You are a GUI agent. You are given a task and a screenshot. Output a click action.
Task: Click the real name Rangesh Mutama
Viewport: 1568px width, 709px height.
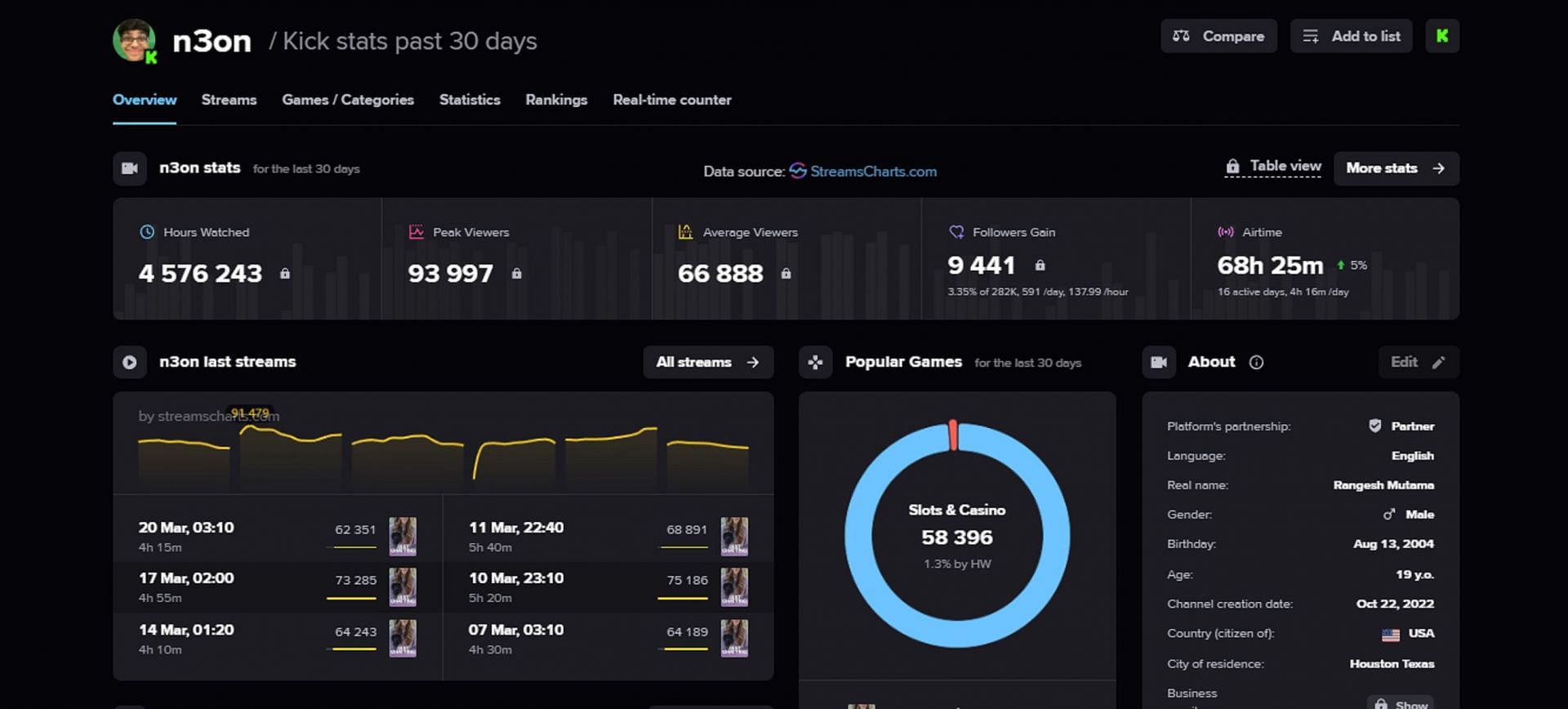1383,485
